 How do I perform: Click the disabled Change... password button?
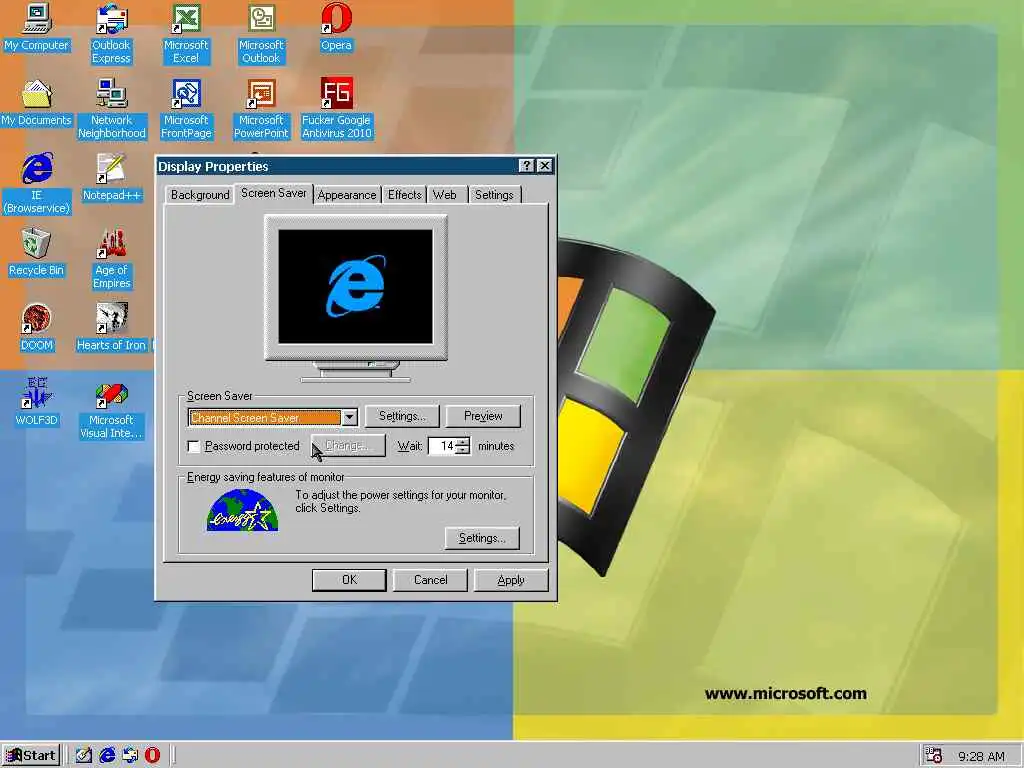(348, 446)
